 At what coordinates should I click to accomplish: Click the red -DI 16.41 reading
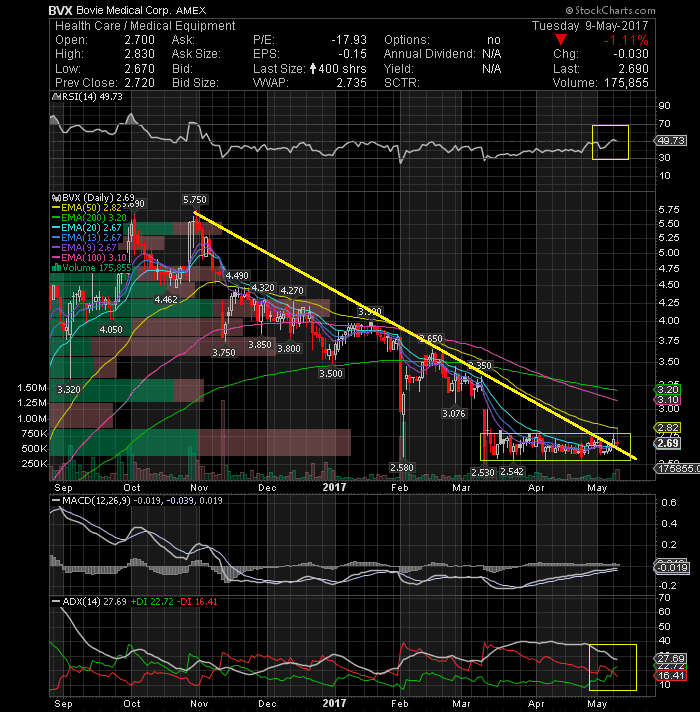(x=197, y=602)
